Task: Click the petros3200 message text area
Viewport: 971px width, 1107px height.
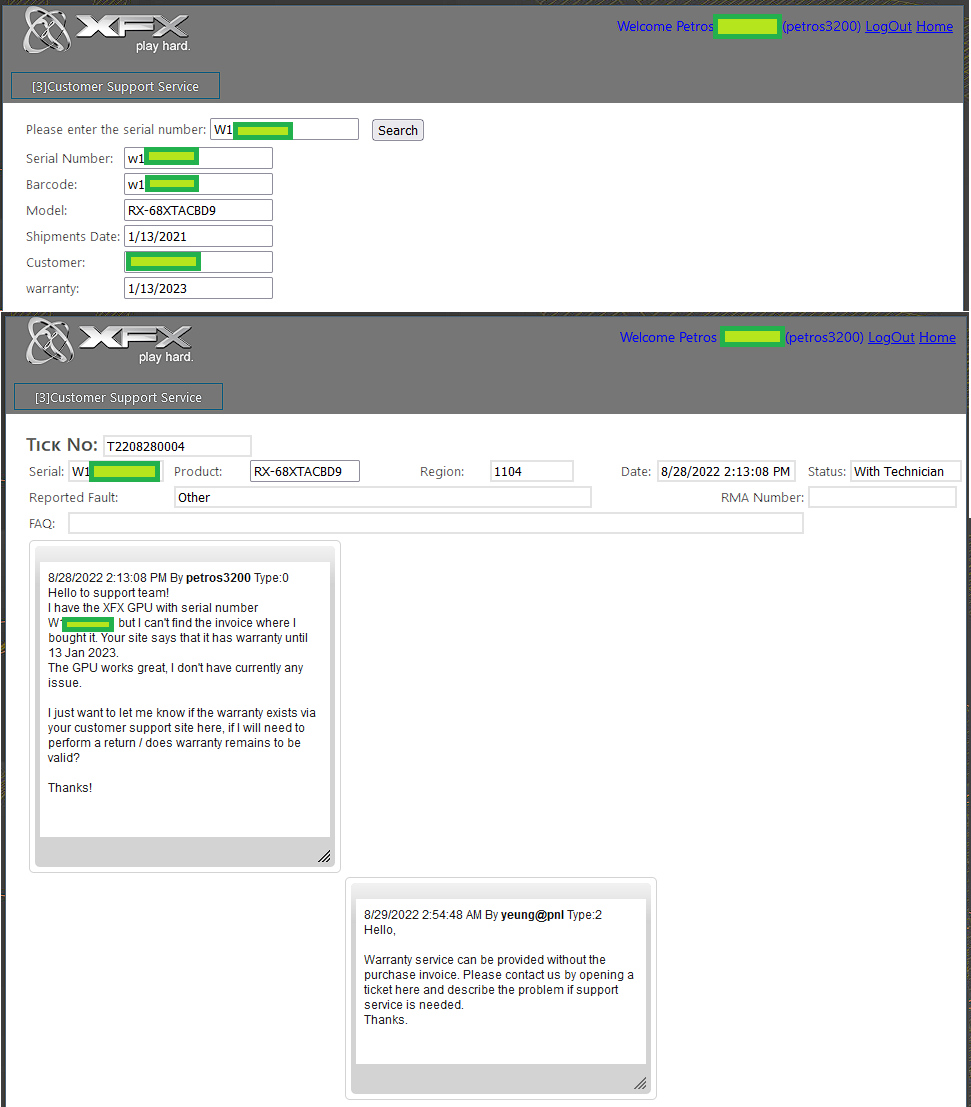Action: [185, 699]
